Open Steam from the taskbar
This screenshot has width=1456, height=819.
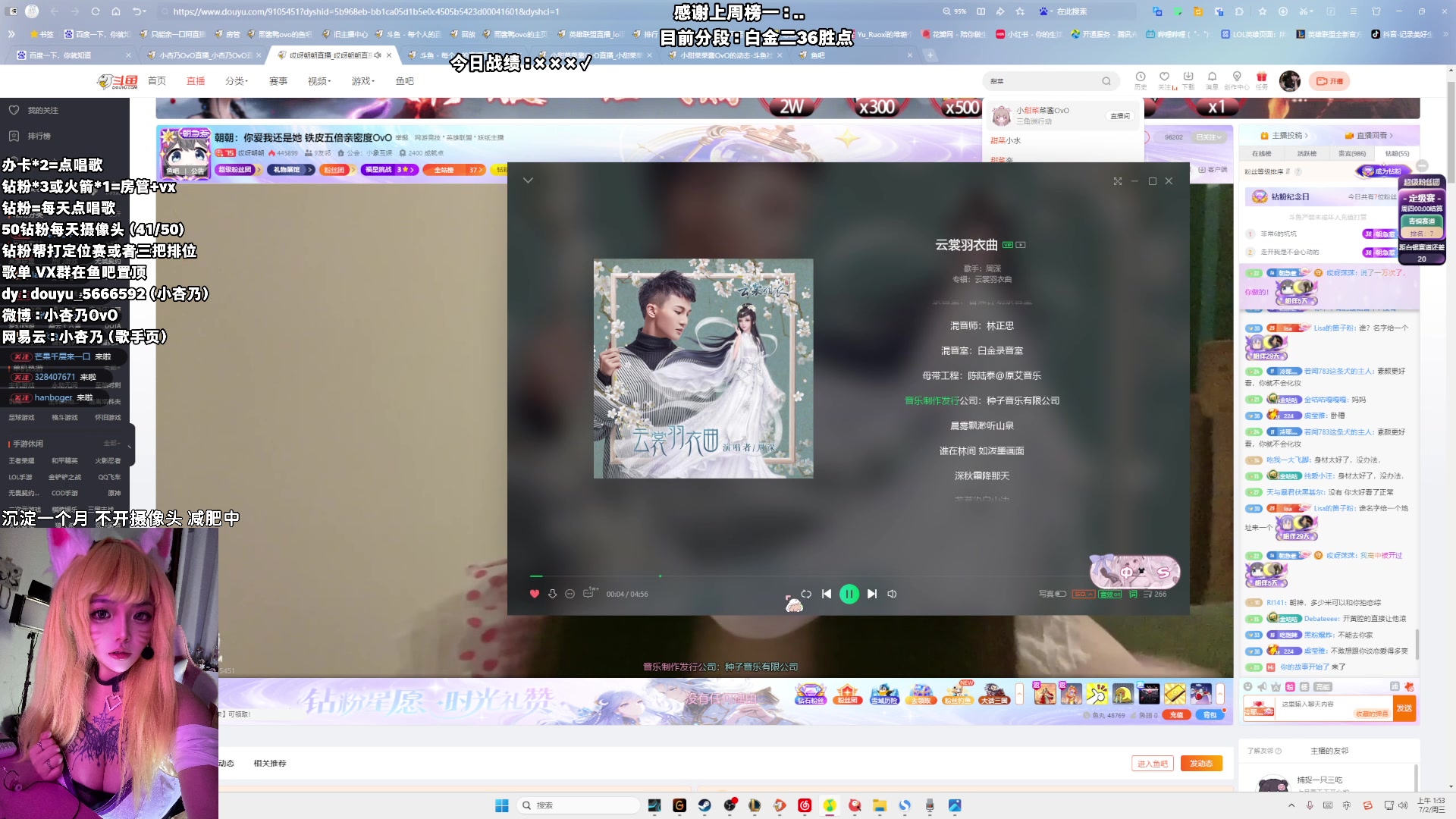(x=704, y=805)
